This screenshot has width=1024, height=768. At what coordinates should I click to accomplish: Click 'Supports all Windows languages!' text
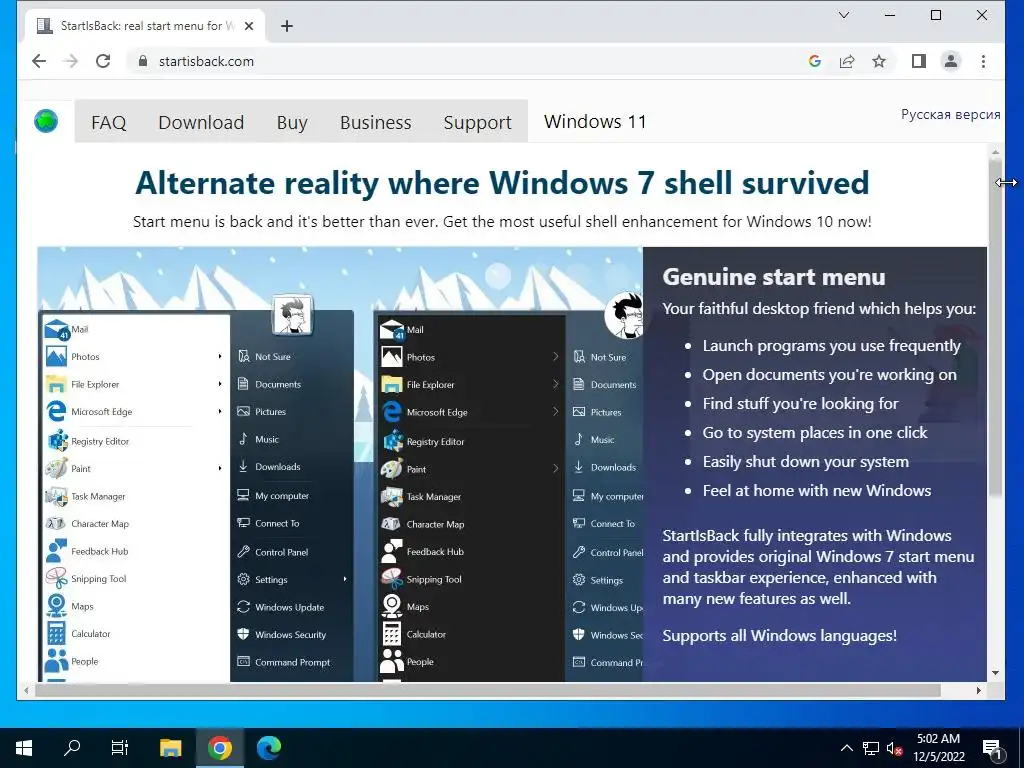[x=779, y=635]
